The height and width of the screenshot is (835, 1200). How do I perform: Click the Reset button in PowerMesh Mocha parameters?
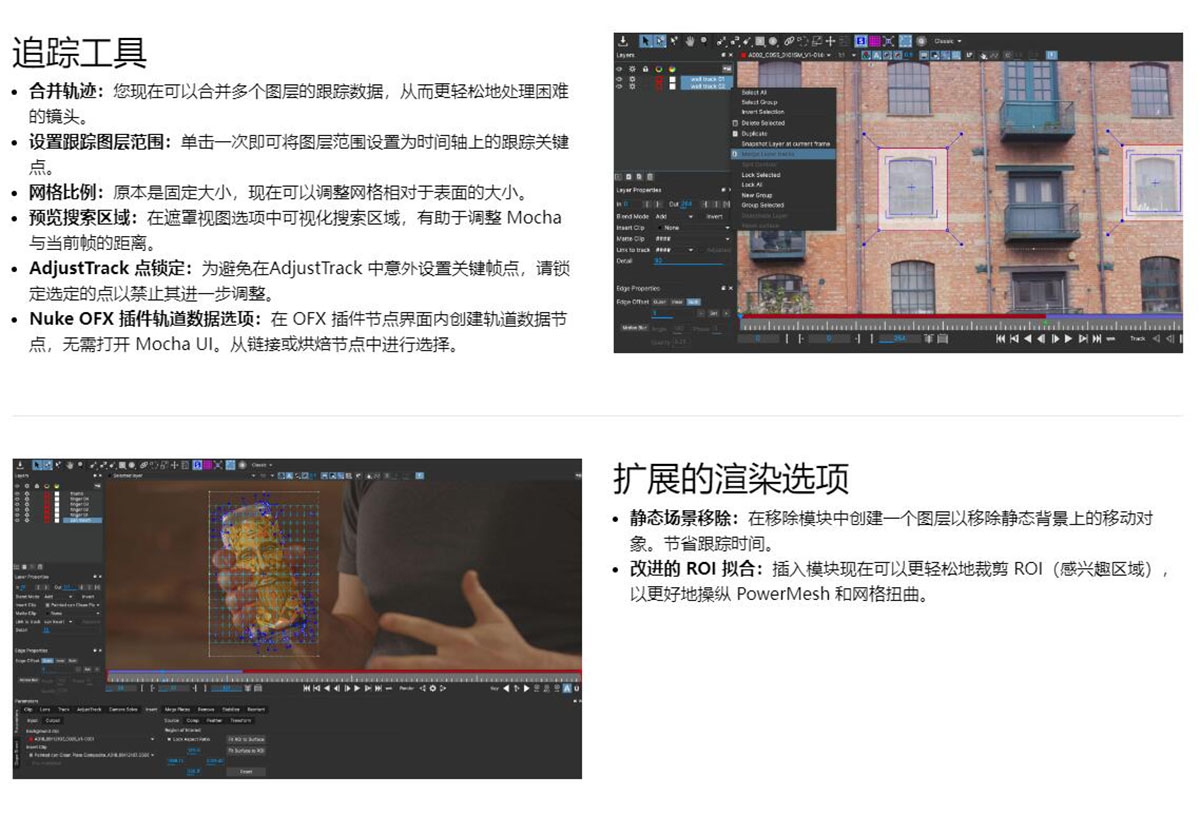click(x=246, y=772)
